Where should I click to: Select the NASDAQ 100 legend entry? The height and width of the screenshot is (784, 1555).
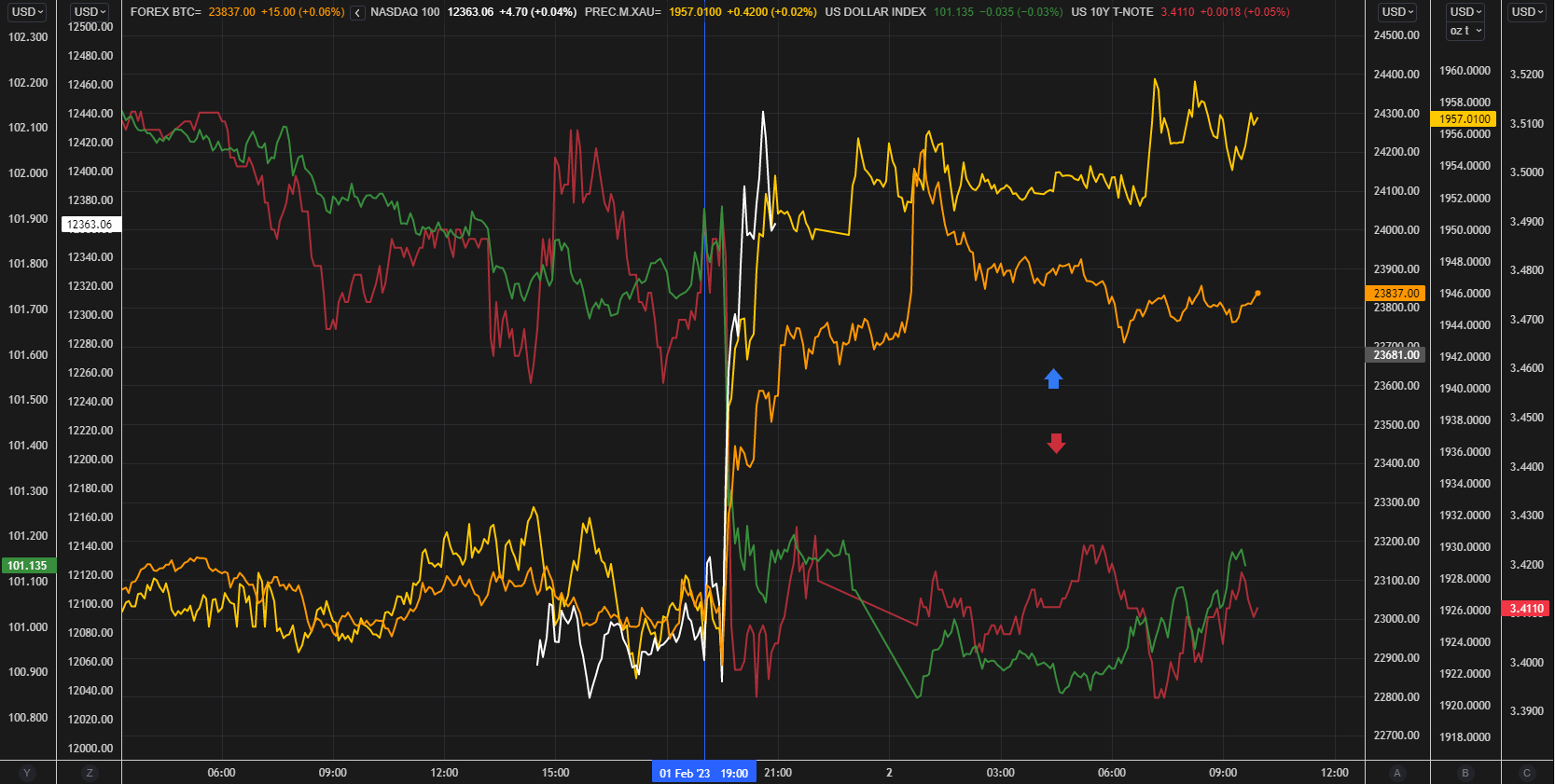(x=405, y=12)
